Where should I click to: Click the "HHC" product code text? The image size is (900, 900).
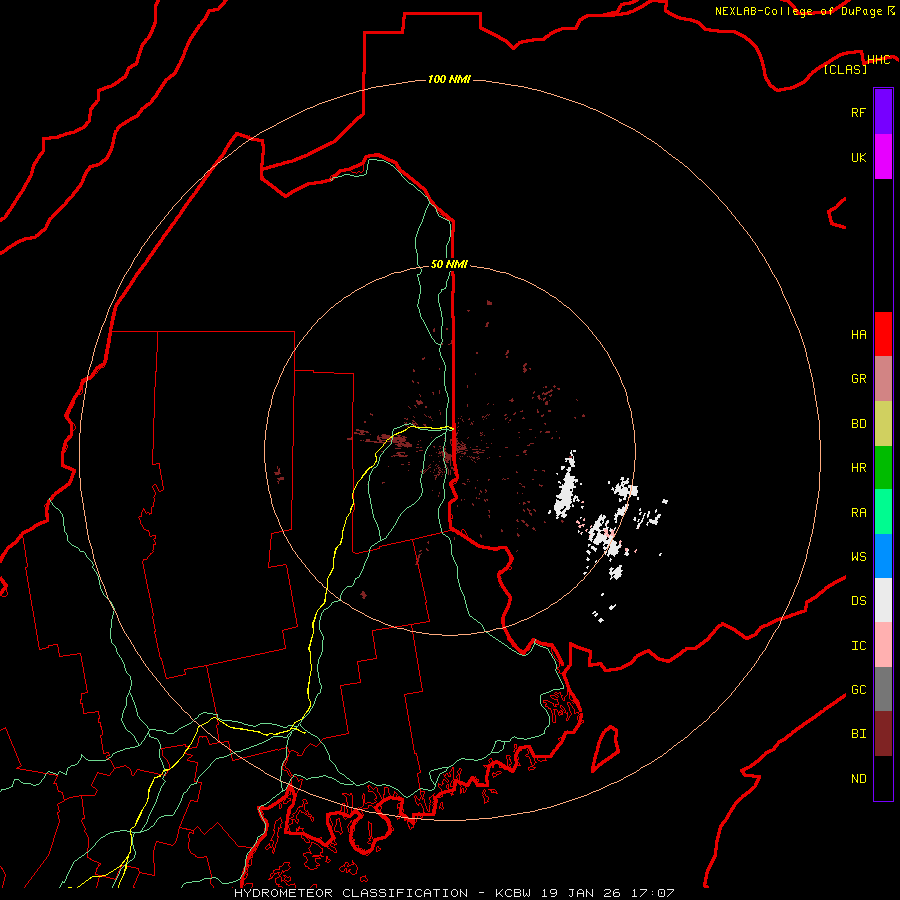878,60
